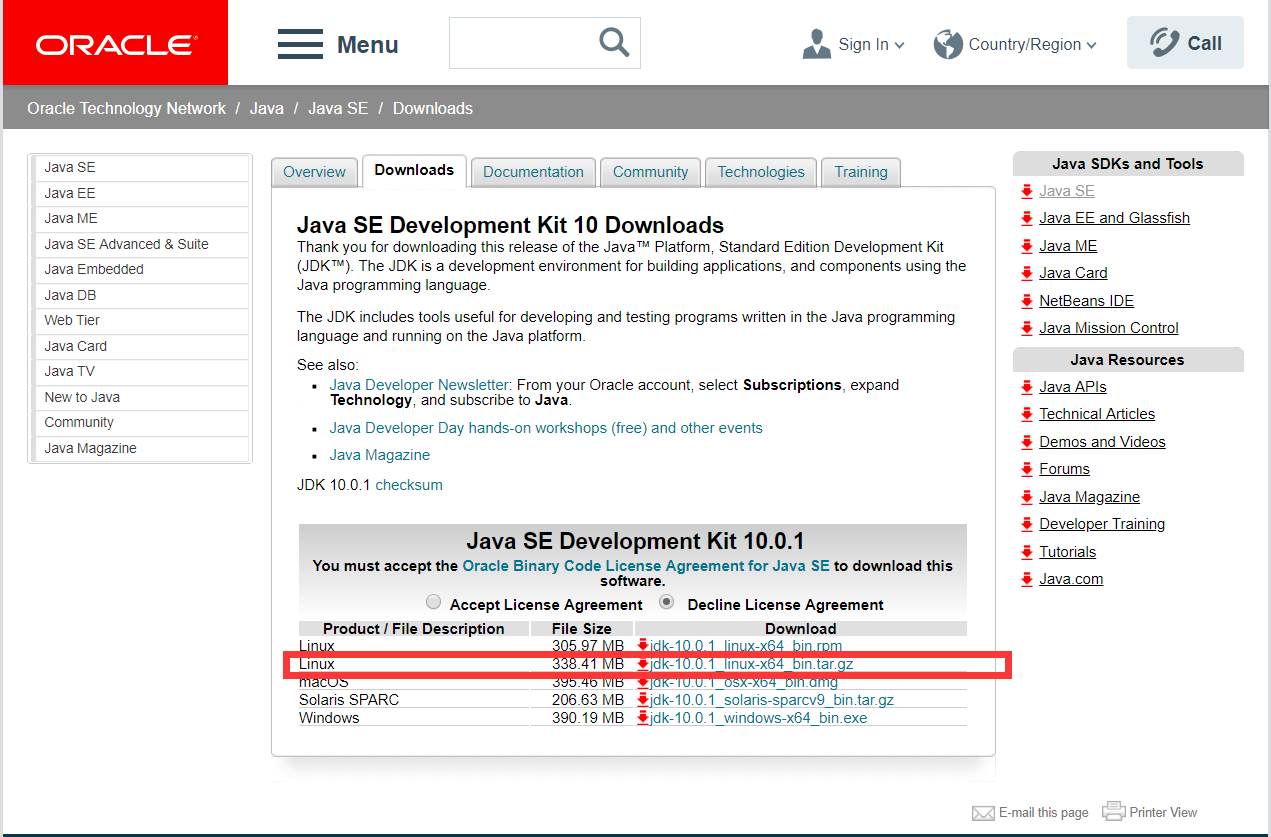Open the Demos and Videos link
The width and height of the screenshot is (1271, 837).
pyautogui.click(x=1102, y=442)
